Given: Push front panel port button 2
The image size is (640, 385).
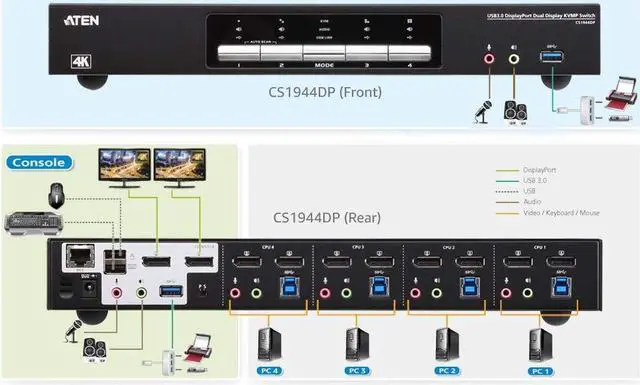Looking at the screenshot, I should pos(282,53).
